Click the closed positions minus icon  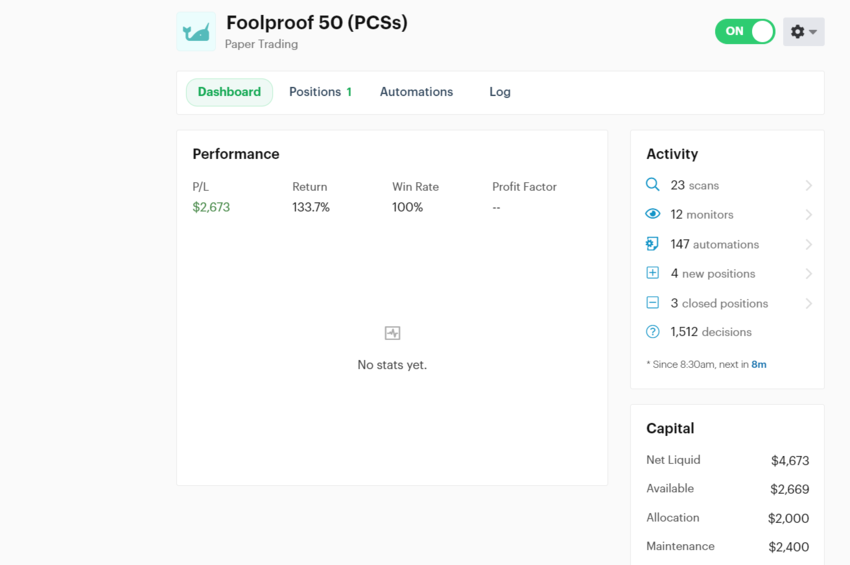[652, 303]
